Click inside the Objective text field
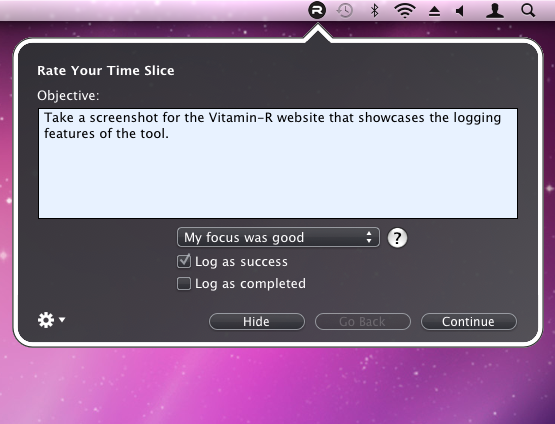Image resolution: width=555 pixels, height=424 pixels. coord(278,164)
